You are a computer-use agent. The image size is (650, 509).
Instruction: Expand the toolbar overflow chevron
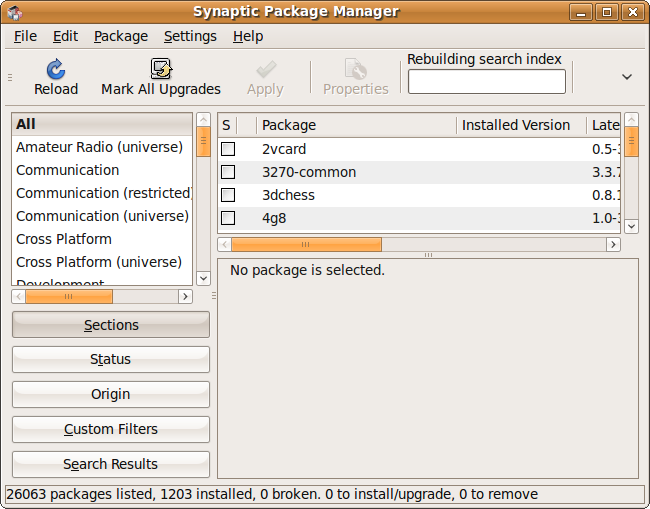[627, 77]
